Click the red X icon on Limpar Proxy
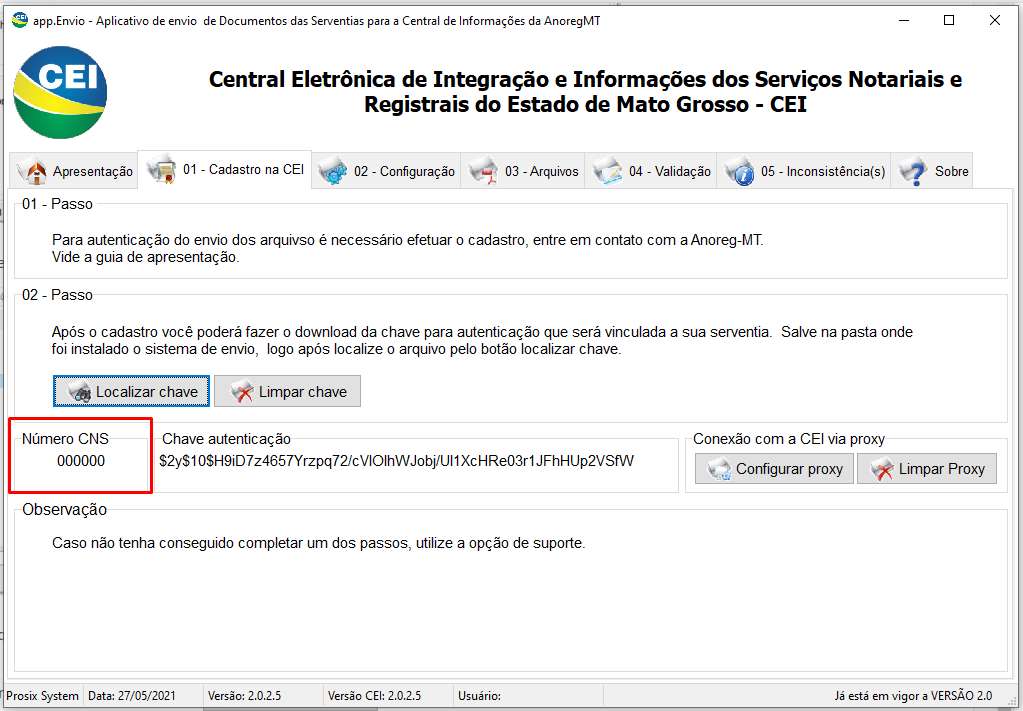 (882, 469)
